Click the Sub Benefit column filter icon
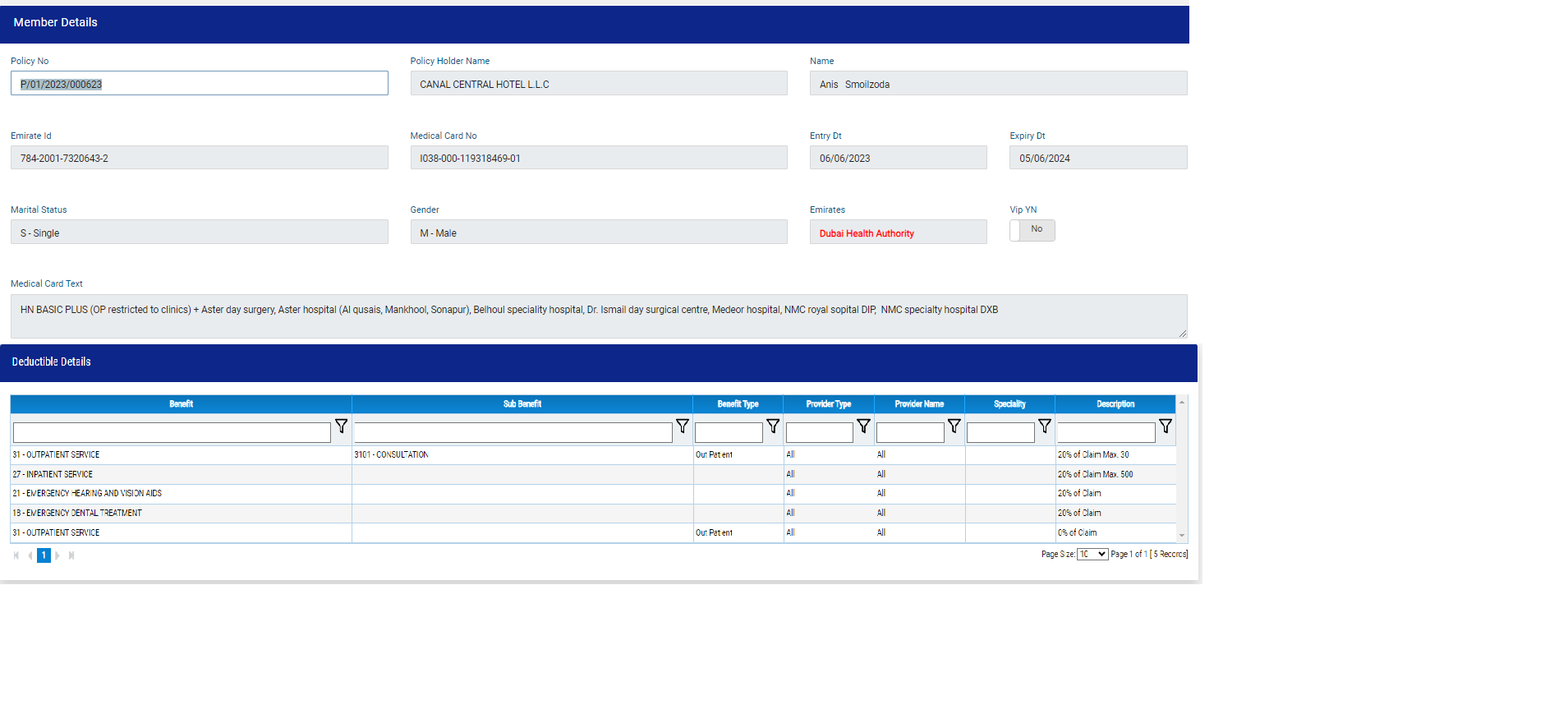 [x=682, y=426]
